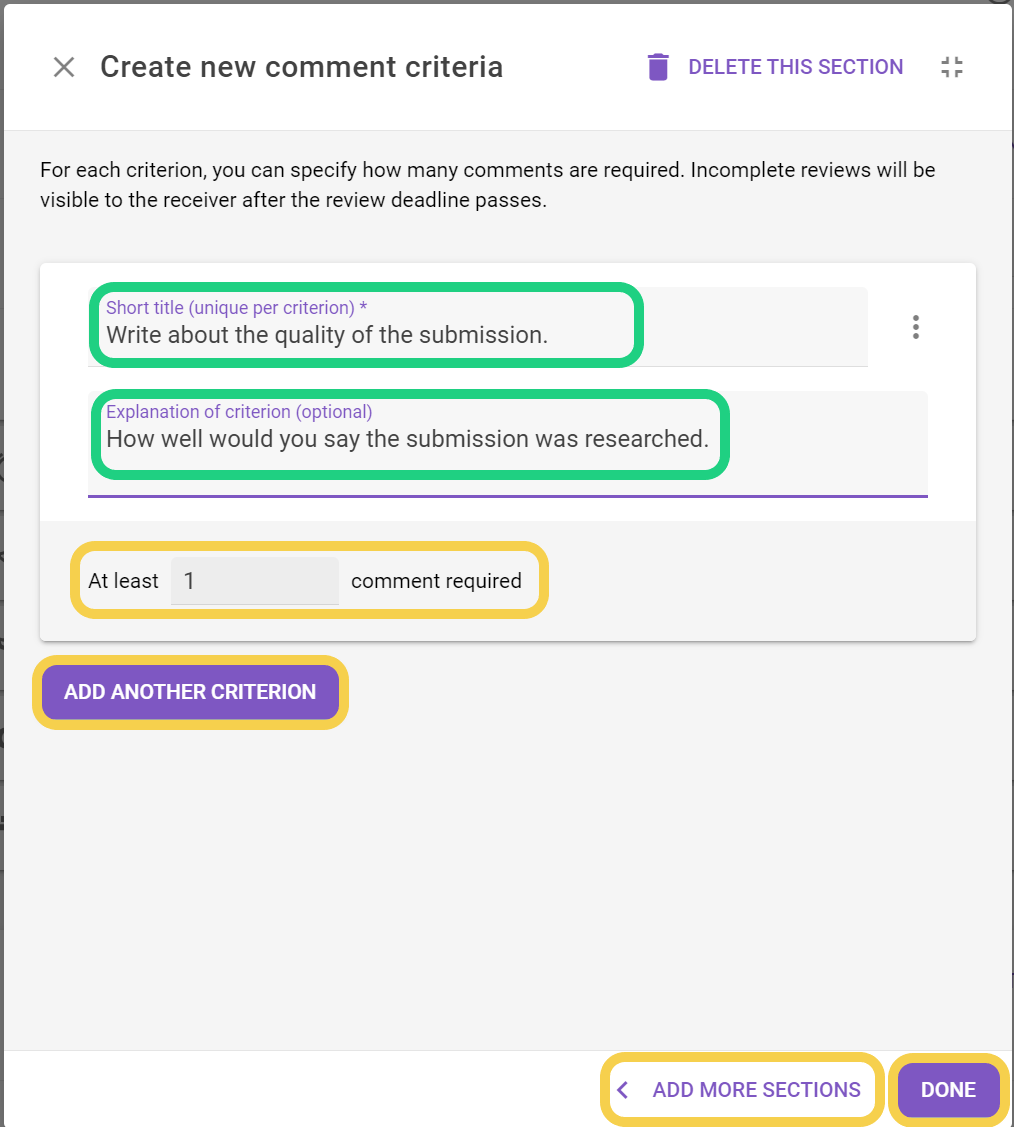
Task: Click the "Create new comment criteria" heading
Action: pos(301,67)
